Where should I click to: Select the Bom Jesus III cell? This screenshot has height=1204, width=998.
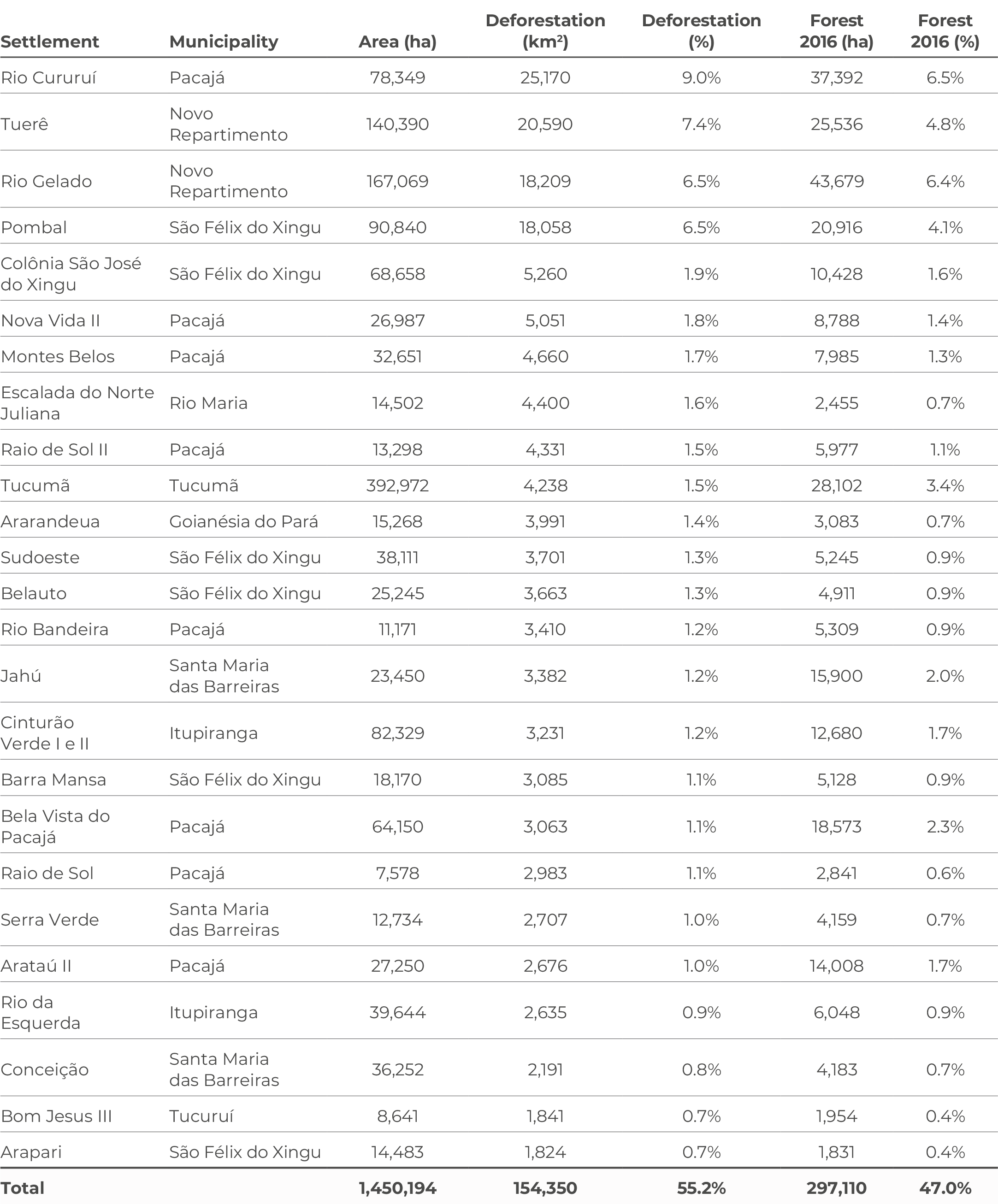pyautogui.click(x=56, y=1116)
